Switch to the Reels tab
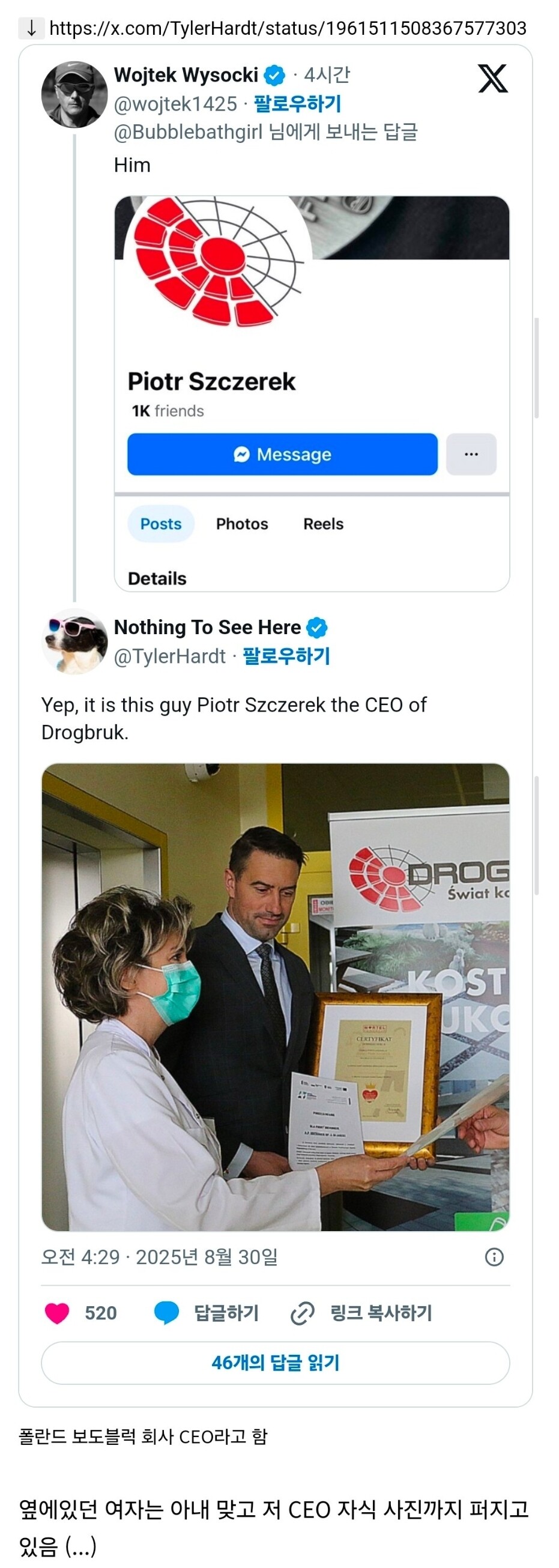This screenshot has height=1568, width=559. [323, 524]
